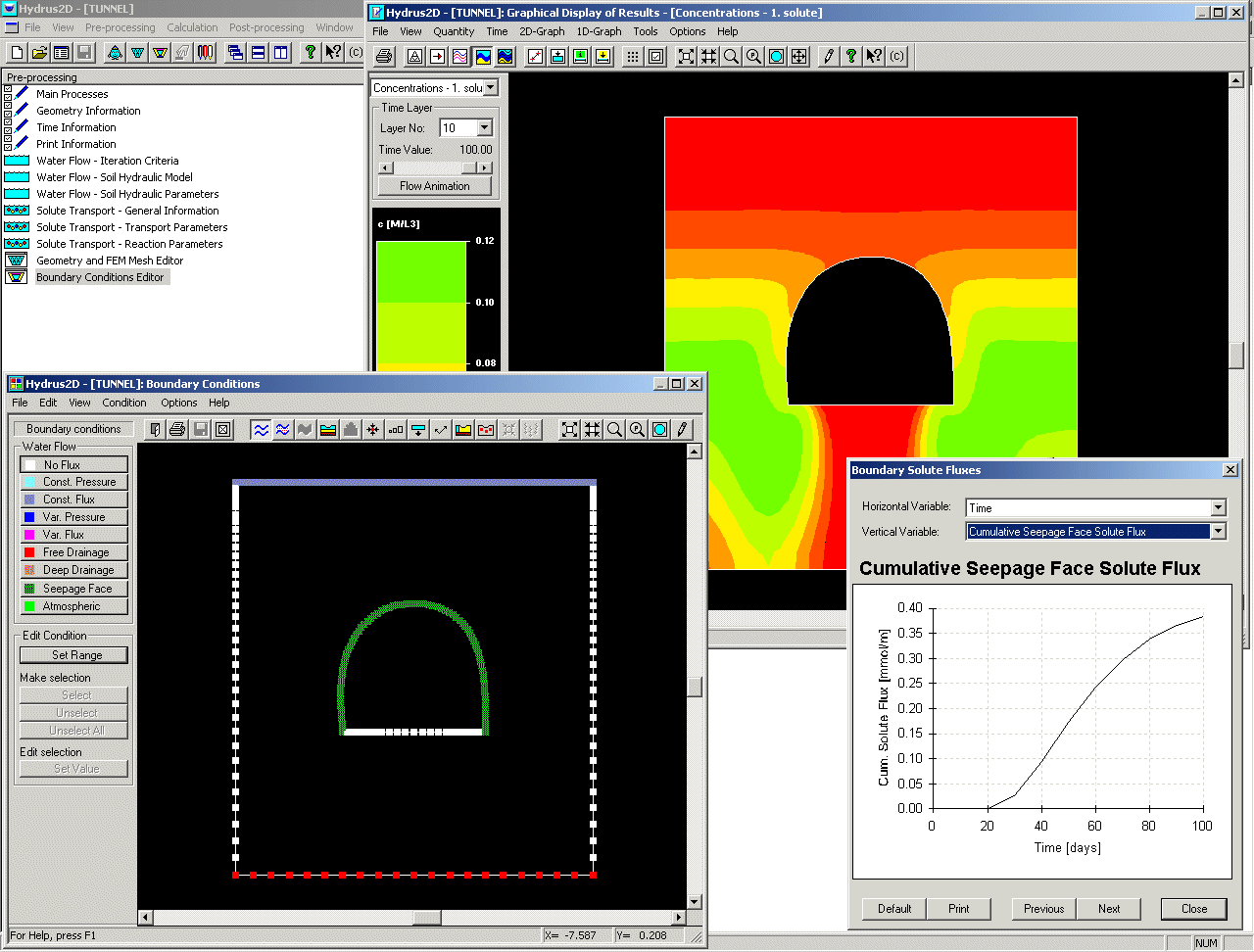1254x952 pixels.
Task: Click the pan/move arrows icon in Graphical Display toolbar
Action: pos(799,56)
